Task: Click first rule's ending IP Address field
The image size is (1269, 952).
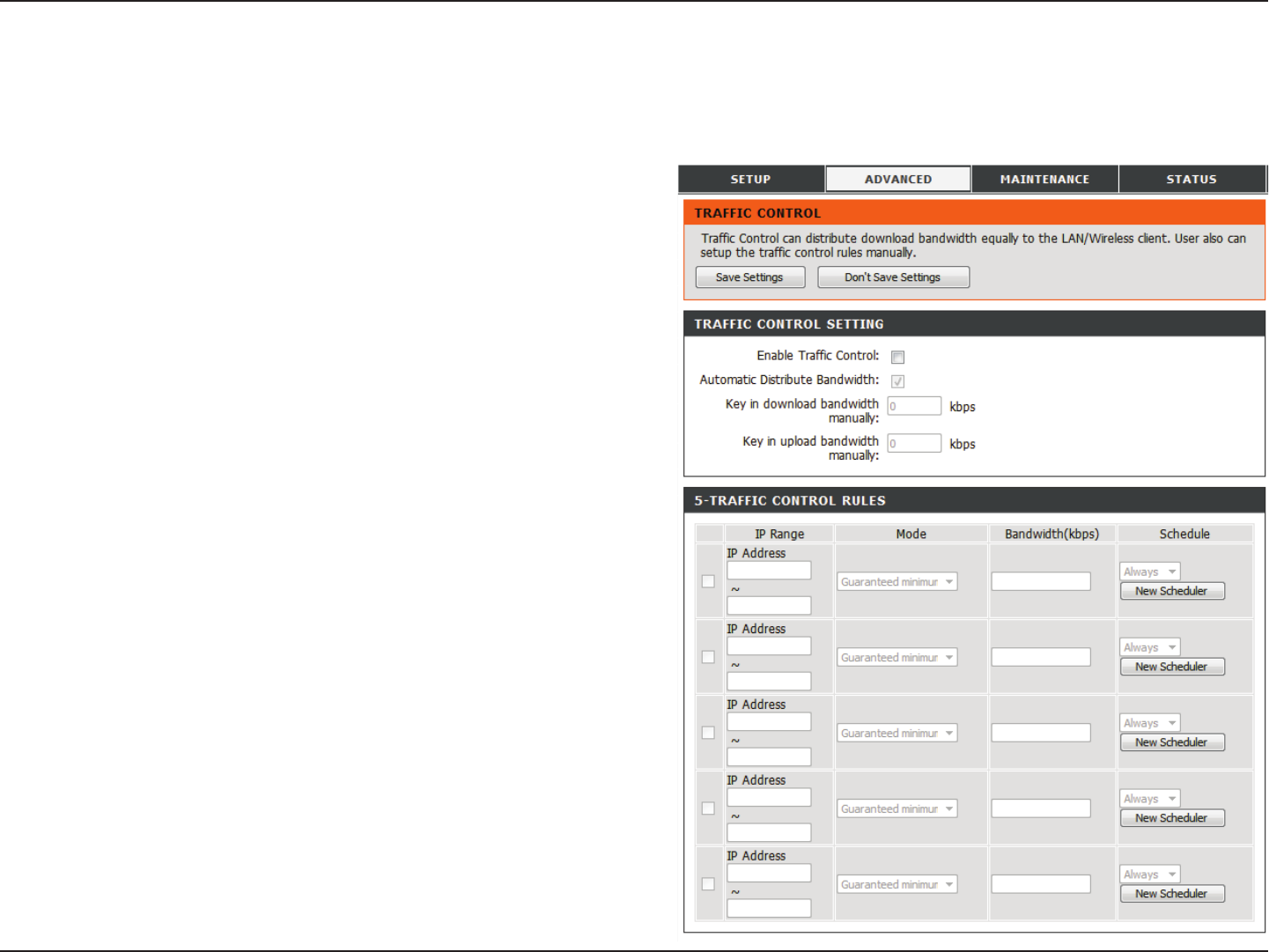Action: (x=769, y=606)
